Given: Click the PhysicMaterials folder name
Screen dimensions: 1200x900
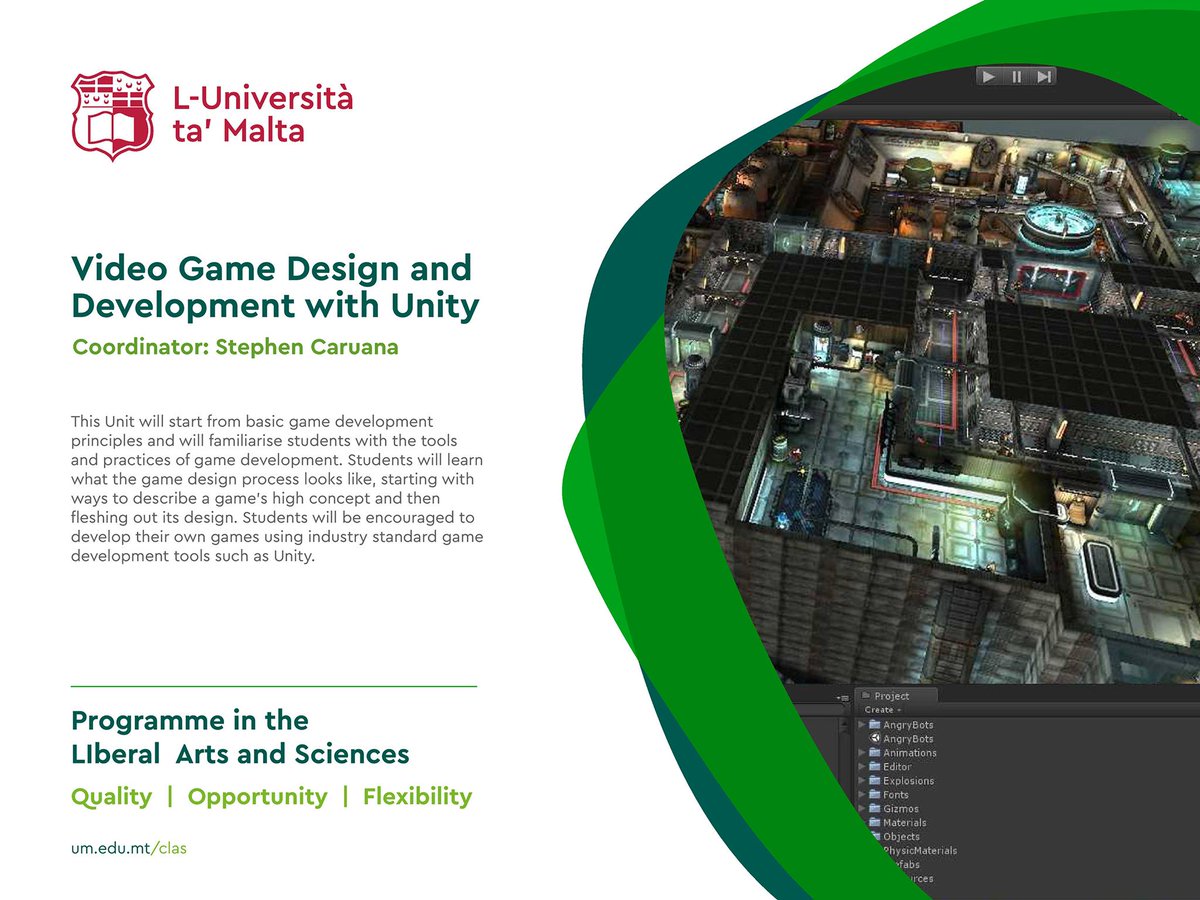Looking at the screenshot, I should click(x=920, y=851).
